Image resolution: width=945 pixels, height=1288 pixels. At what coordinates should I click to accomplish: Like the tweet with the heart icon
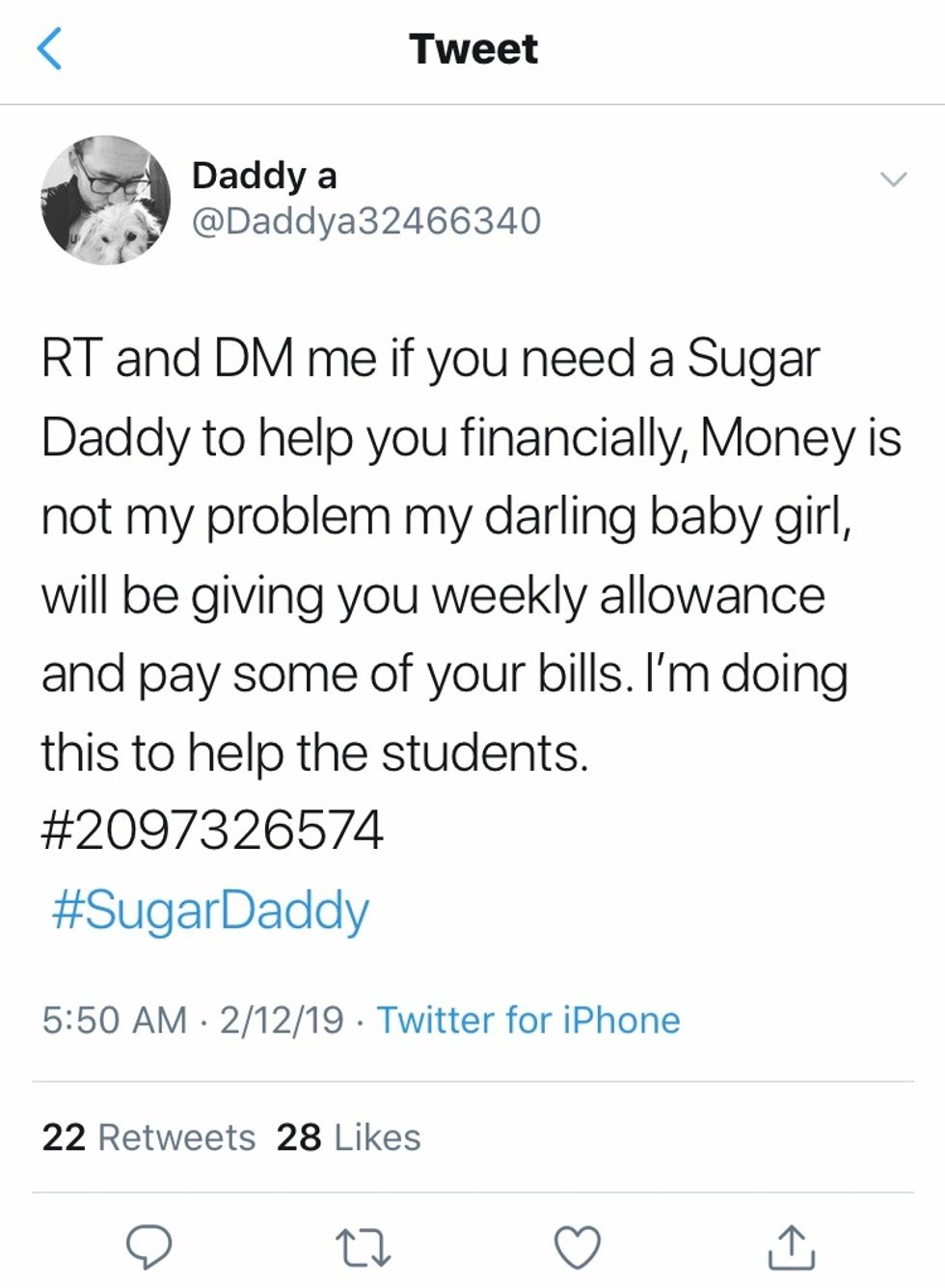pyautogui.click(x=577, y=1246)
